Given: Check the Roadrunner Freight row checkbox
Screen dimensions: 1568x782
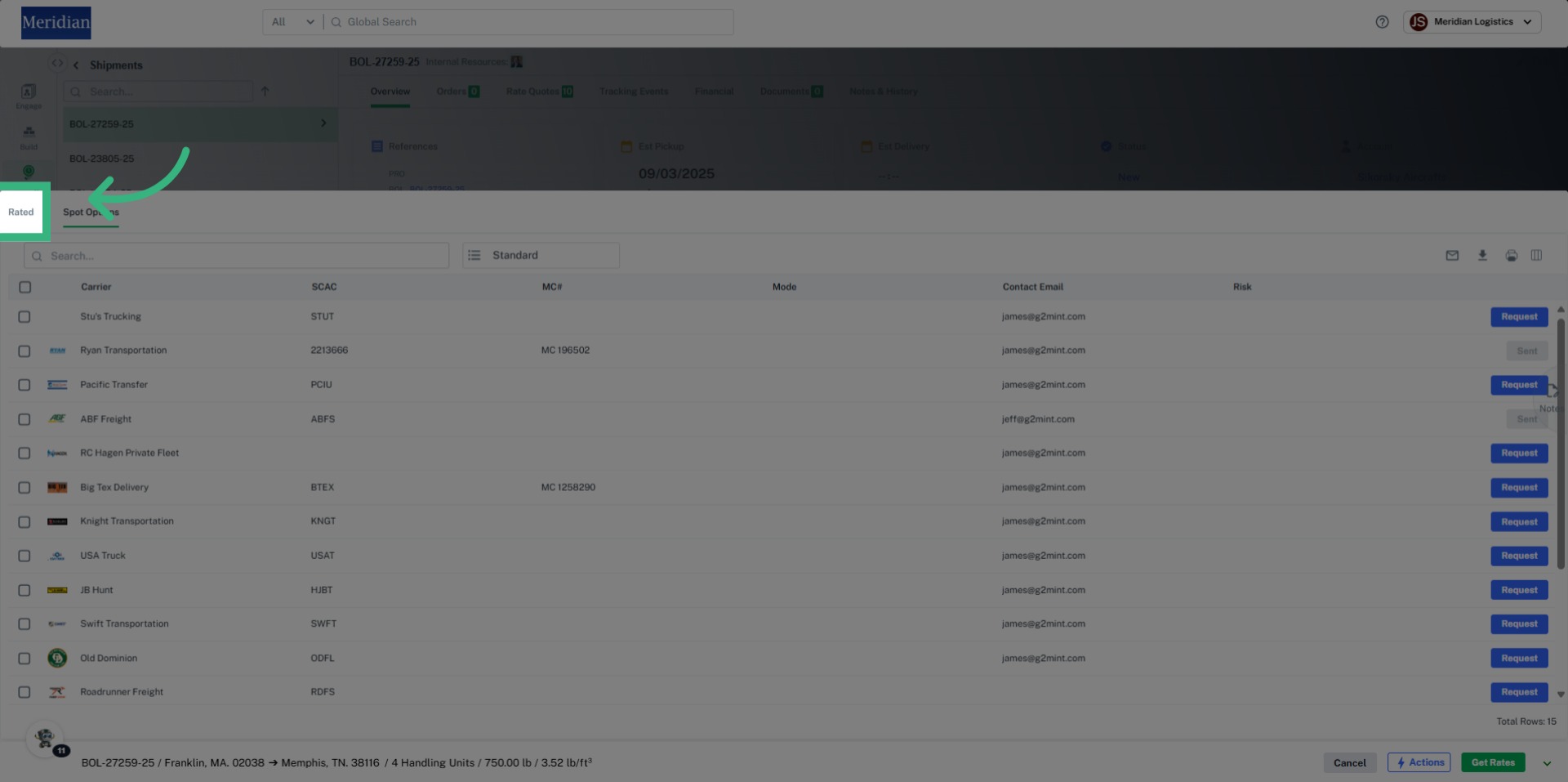Looking at the screenshot, I should pos(24,692).
